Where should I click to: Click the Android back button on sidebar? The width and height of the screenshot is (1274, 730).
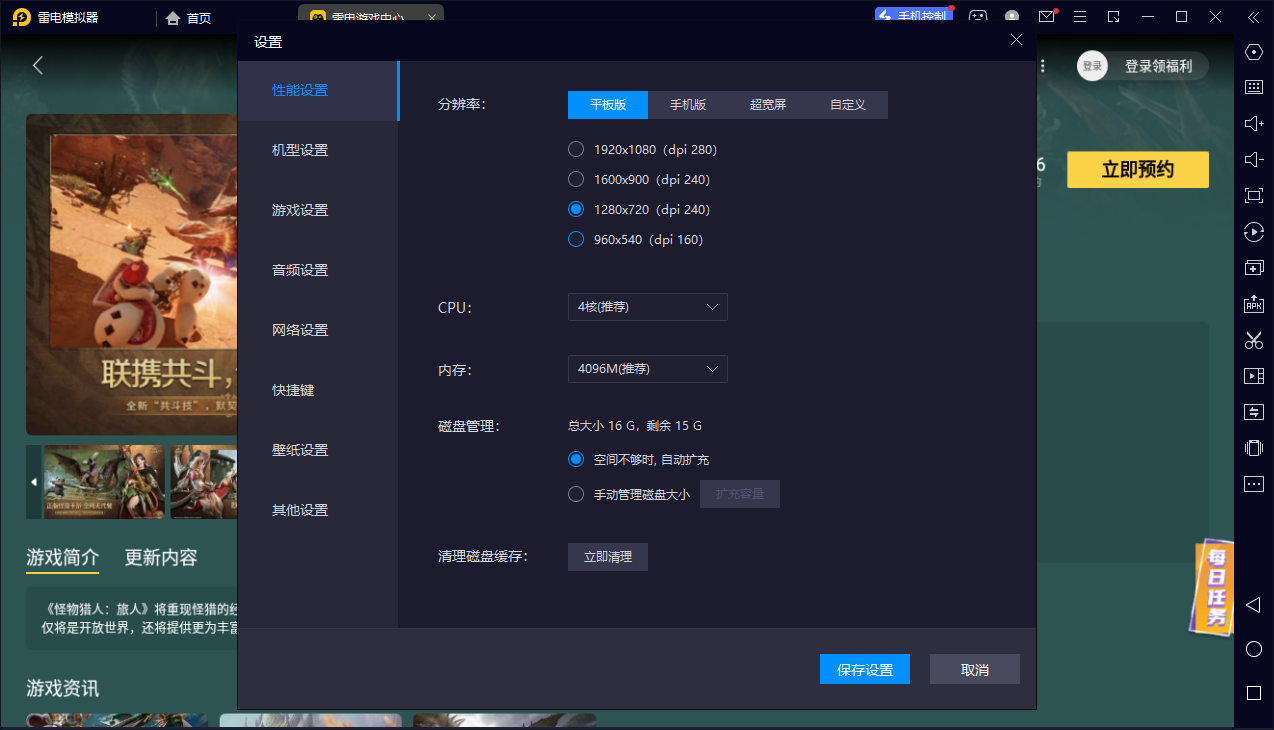1254,604
